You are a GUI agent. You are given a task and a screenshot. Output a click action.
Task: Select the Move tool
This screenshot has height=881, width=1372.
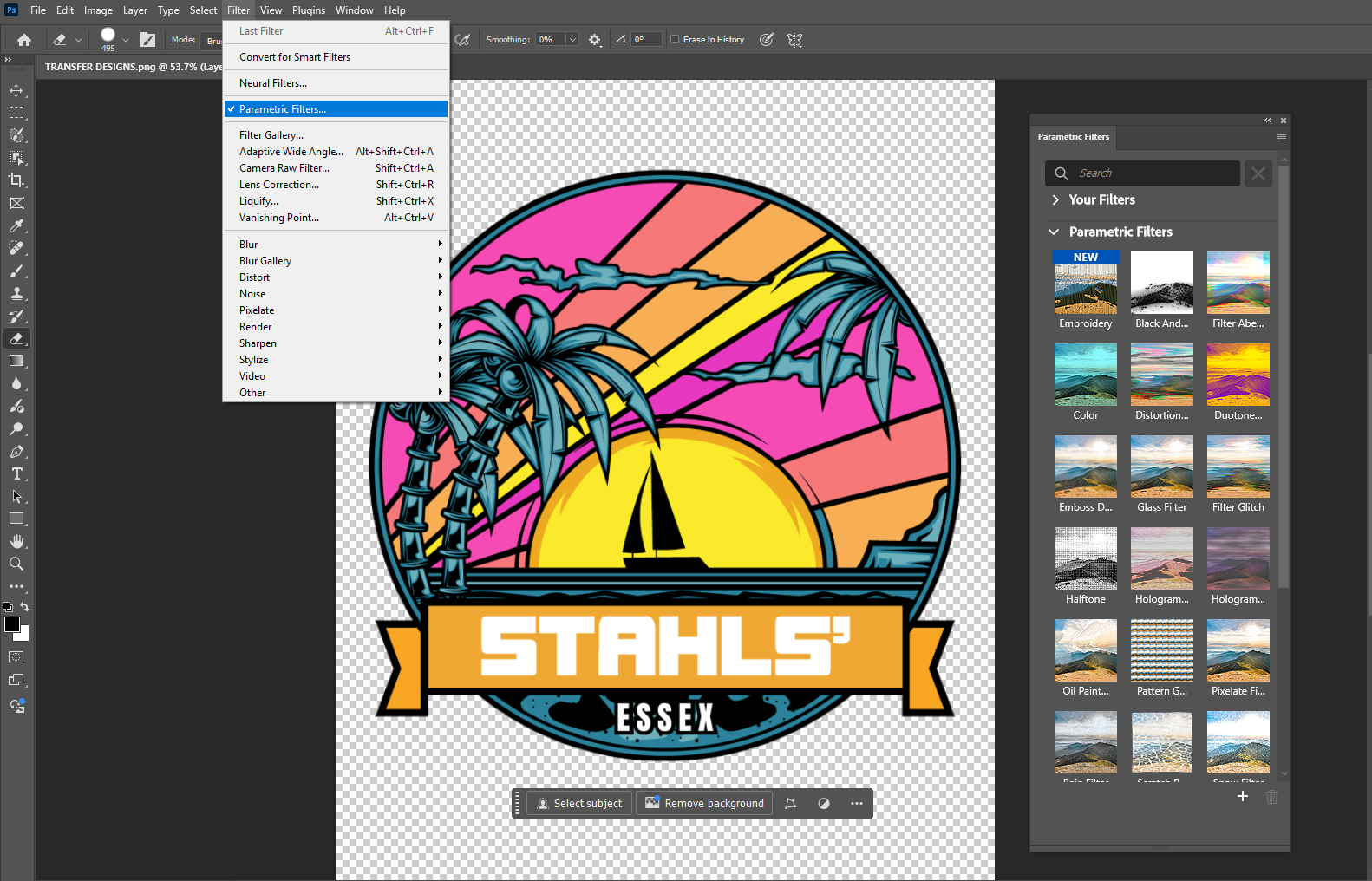tap(16, 91)
